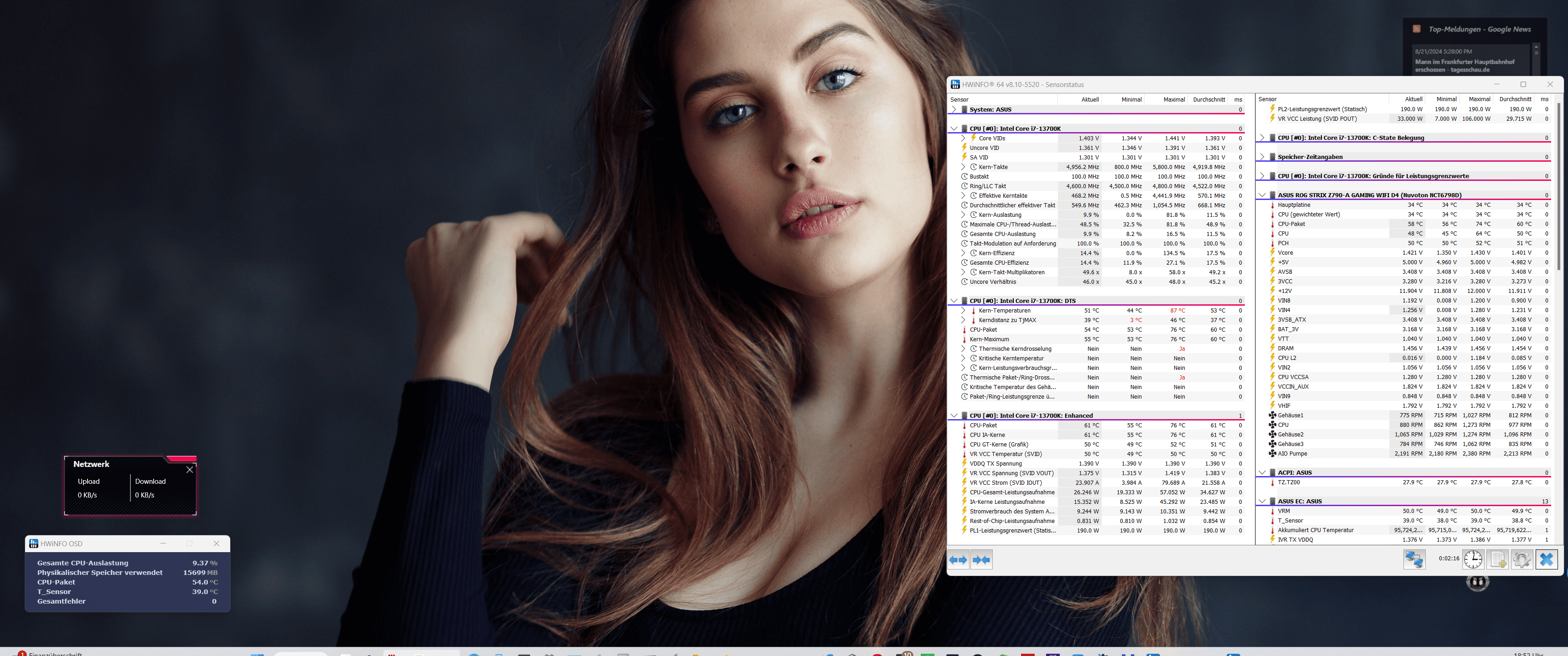Start logging with the sheet-plus icon
This screenshot has height=656, width=1568.
click(x=1497, y=559)
